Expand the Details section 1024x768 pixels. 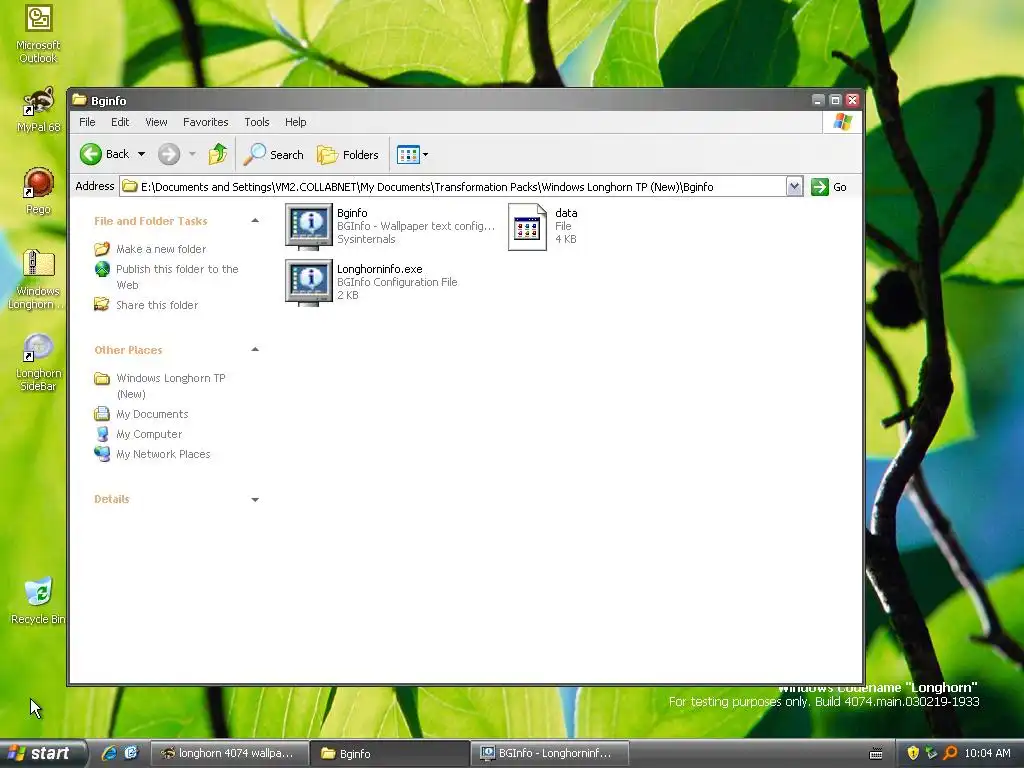coord(255,500)
